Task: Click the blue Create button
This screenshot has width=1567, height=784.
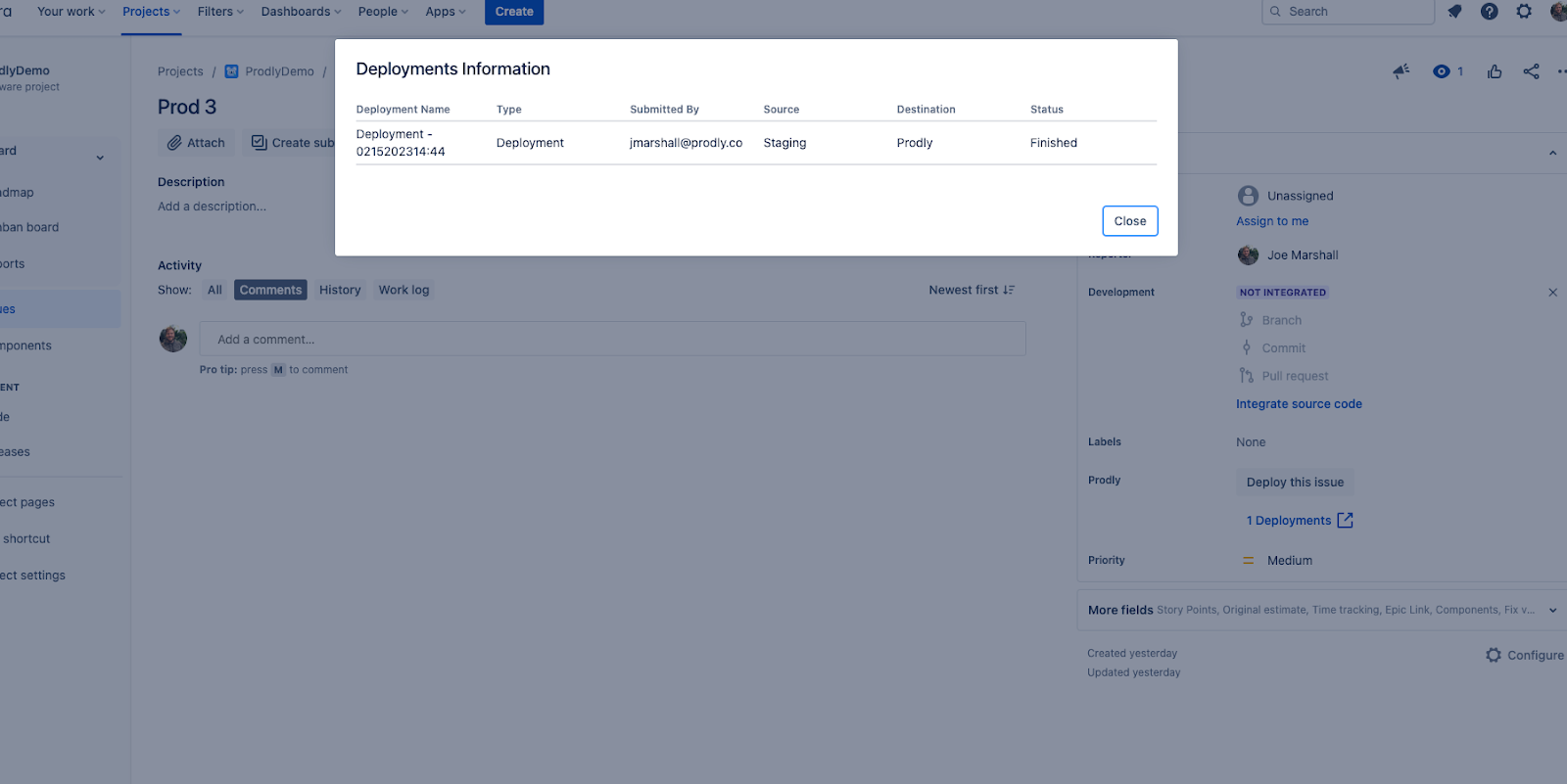Action: click(514, 12)
